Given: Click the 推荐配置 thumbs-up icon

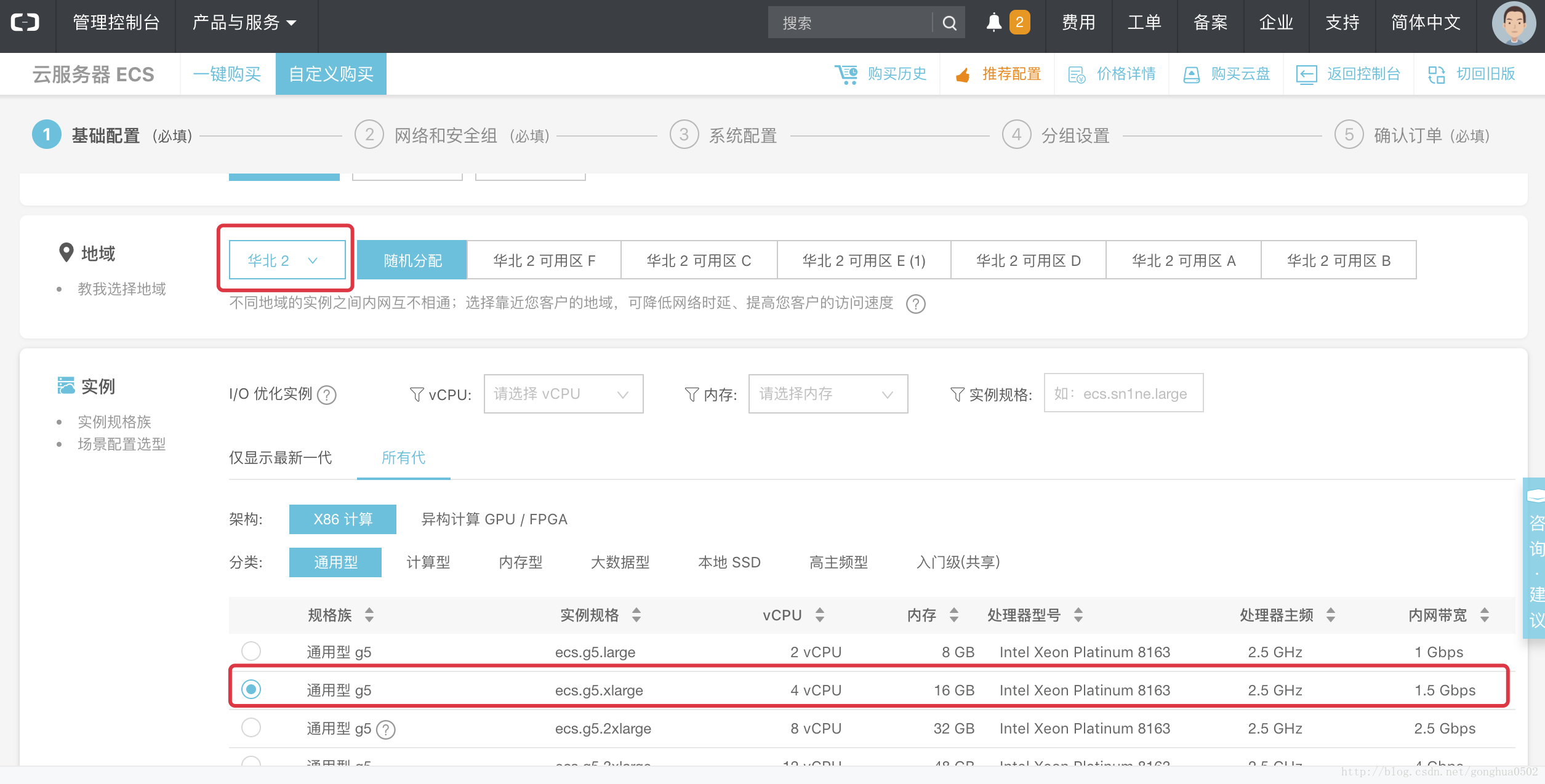Looking at the screenshot, I should [963, 74].
